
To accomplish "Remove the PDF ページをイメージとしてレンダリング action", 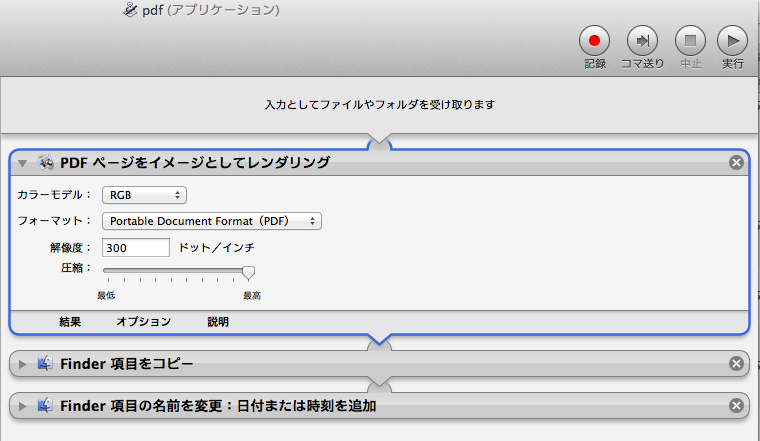I will click(x=736, y=162).
